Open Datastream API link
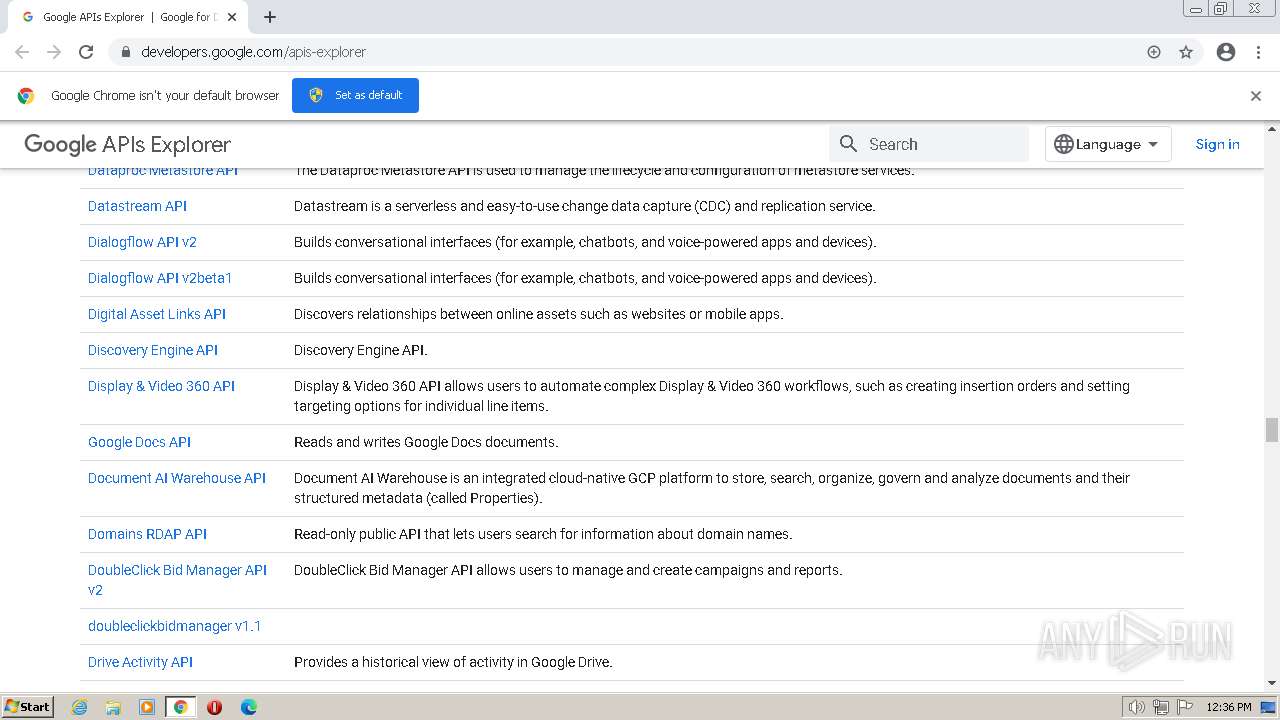Image resolution: width=1280 pixels, height=720 pixels. tap(137, 206)
